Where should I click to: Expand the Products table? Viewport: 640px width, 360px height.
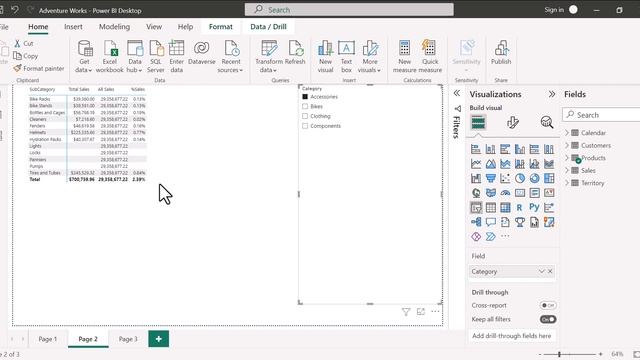567,158
